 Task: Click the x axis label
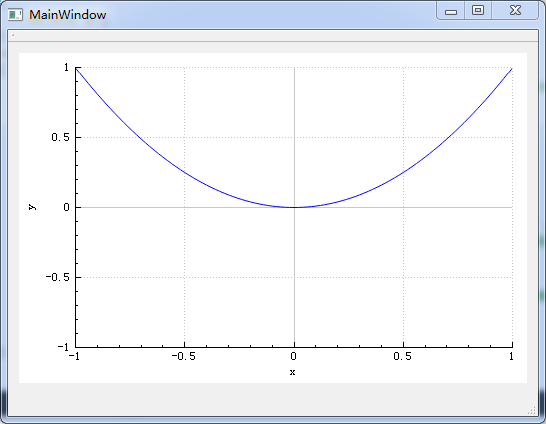[292, 372]
